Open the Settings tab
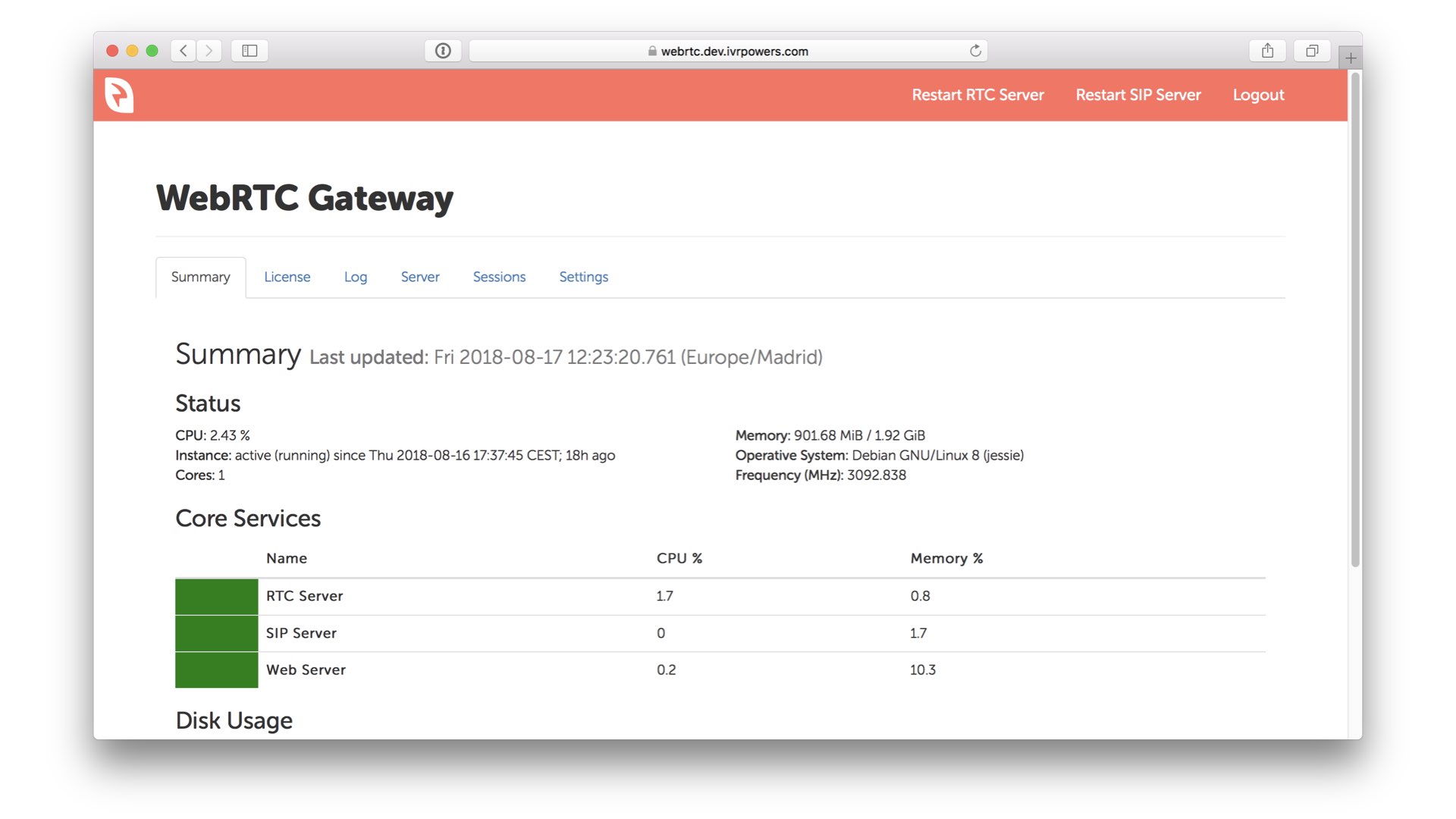This screenshot has height=819, width=1456. pos(583,277)
